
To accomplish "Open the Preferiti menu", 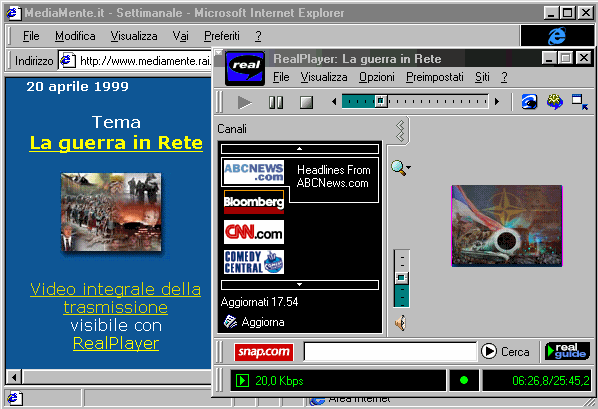I will (222, 36).
